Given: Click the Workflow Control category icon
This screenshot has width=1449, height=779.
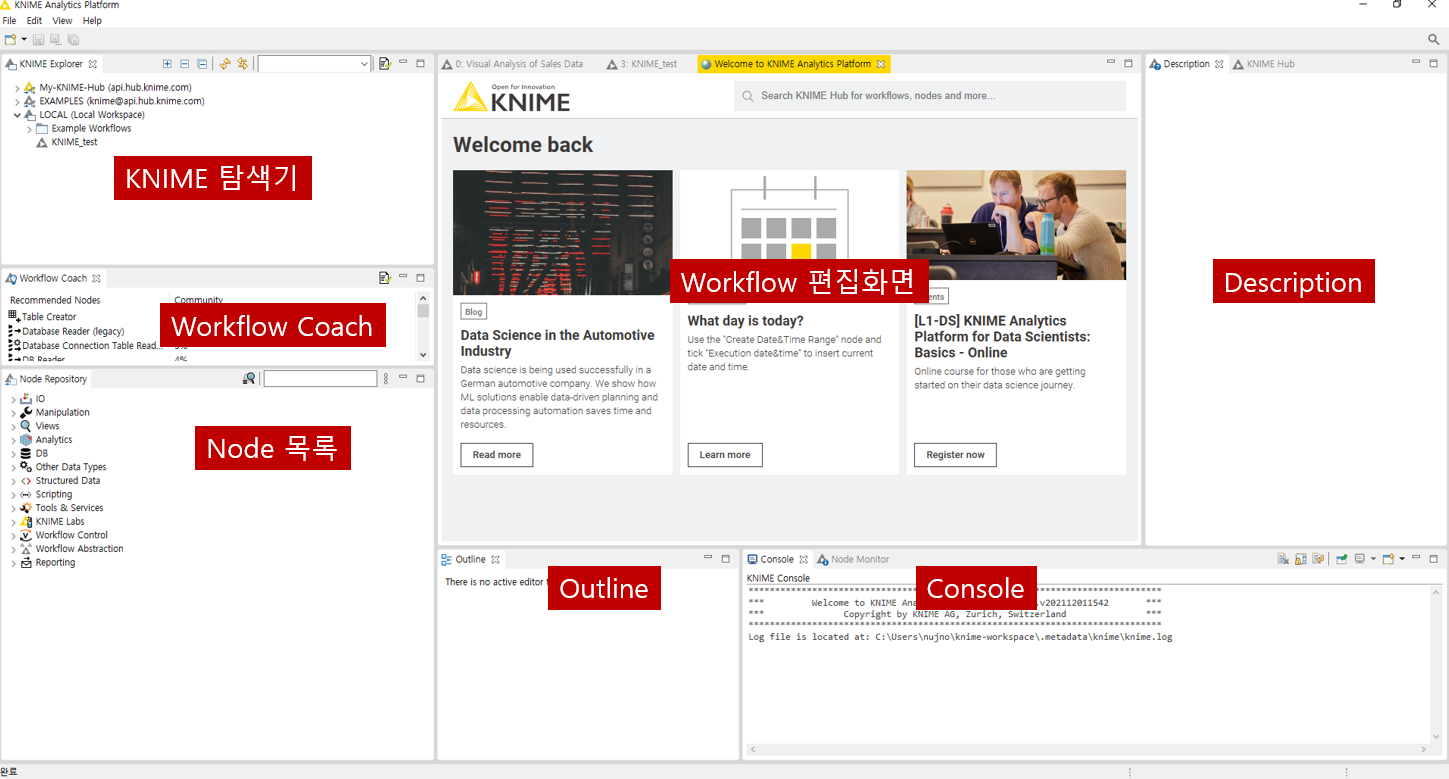Looking at the screenshot, I should (26, 535).
